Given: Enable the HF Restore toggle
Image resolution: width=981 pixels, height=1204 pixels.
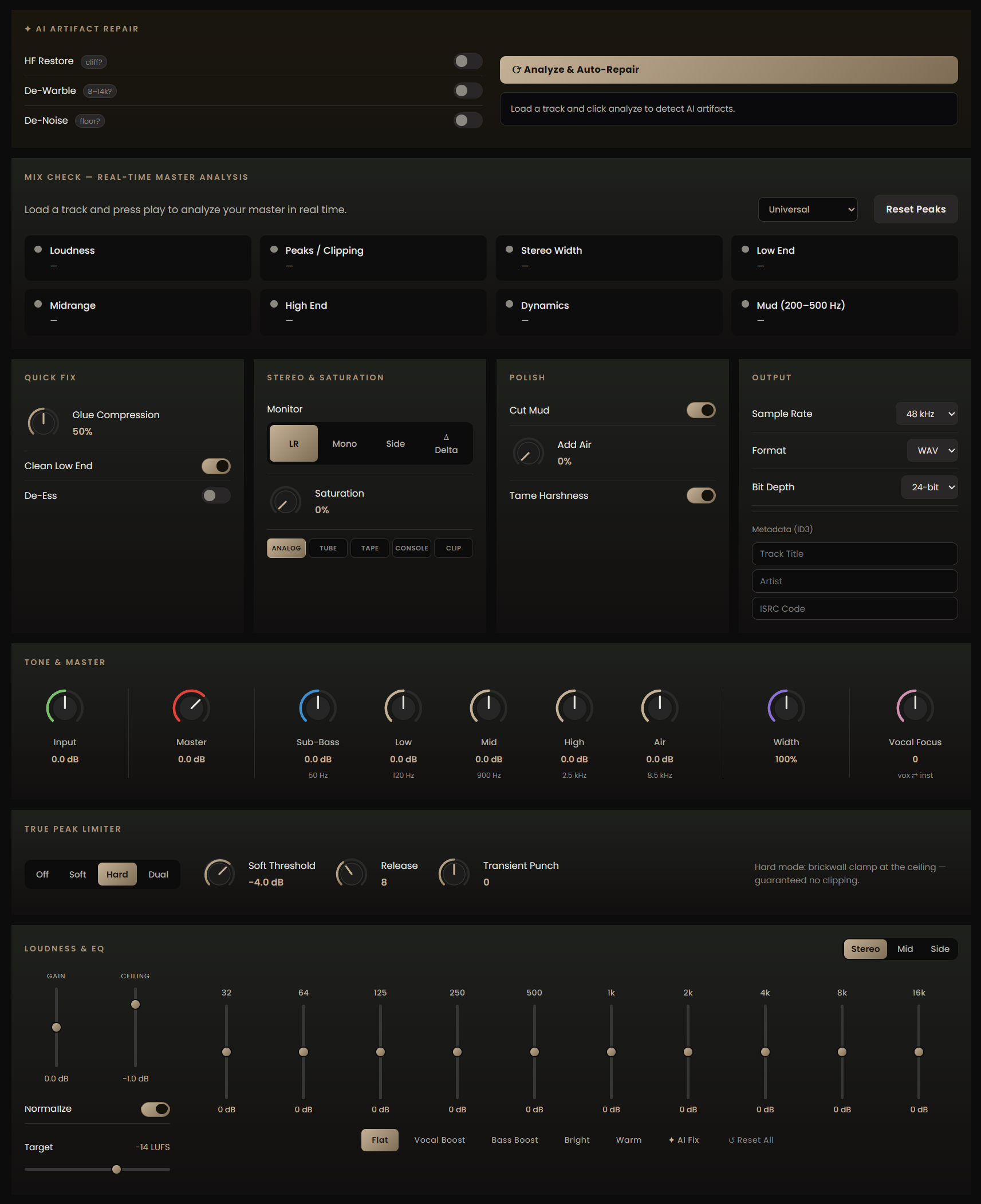Looking at the screenshot, I should (468, 61).
